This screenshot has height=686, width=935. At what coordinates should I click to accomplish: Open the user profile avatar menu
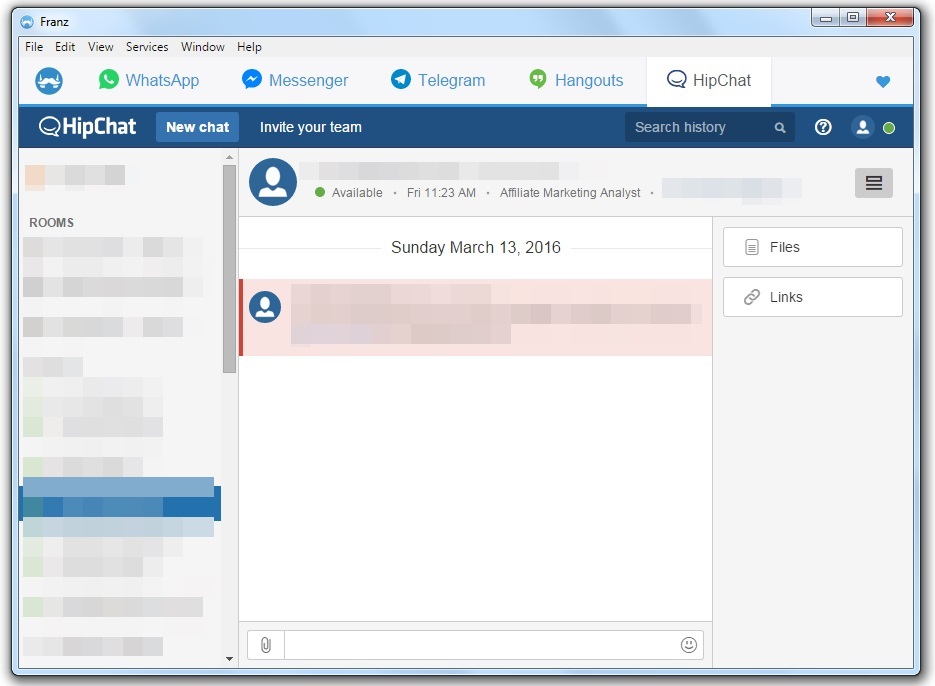(x=862, y=127)
